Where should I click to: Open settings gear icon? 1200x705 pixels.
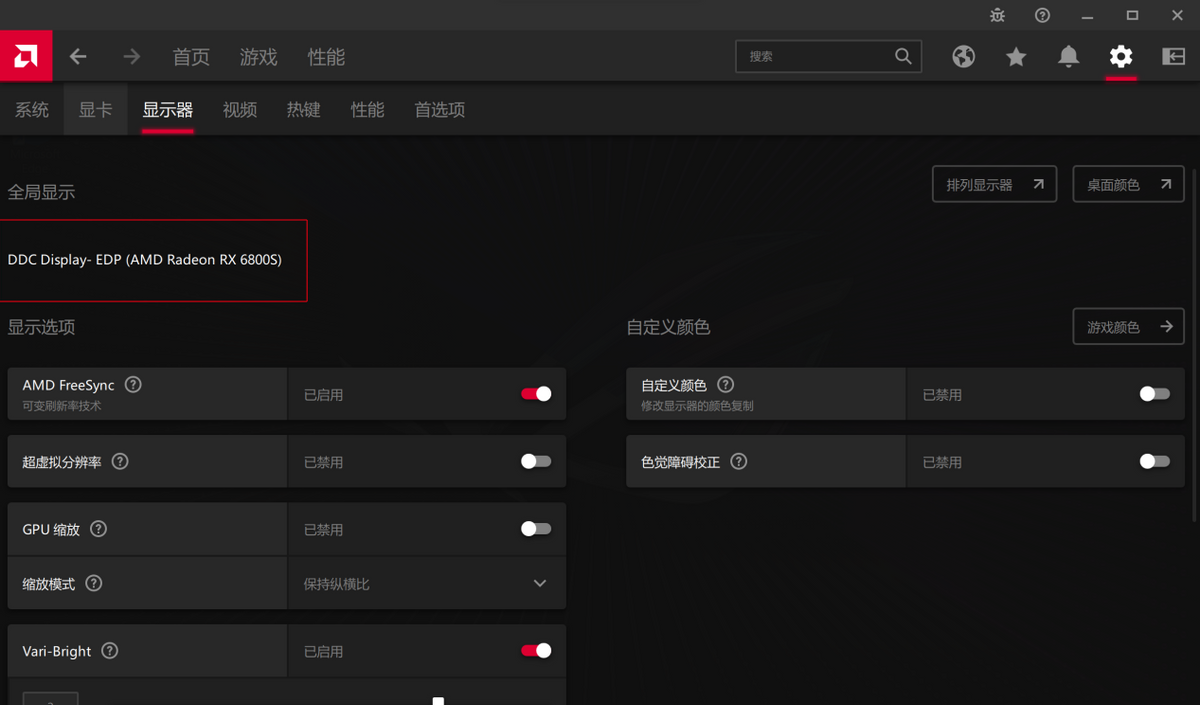[x=1121, y=57]
